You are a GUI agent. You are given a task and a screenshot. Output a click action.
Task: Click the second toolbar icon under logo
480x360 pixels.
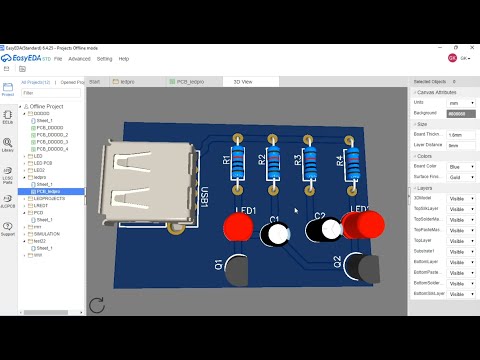click(22, 69)
